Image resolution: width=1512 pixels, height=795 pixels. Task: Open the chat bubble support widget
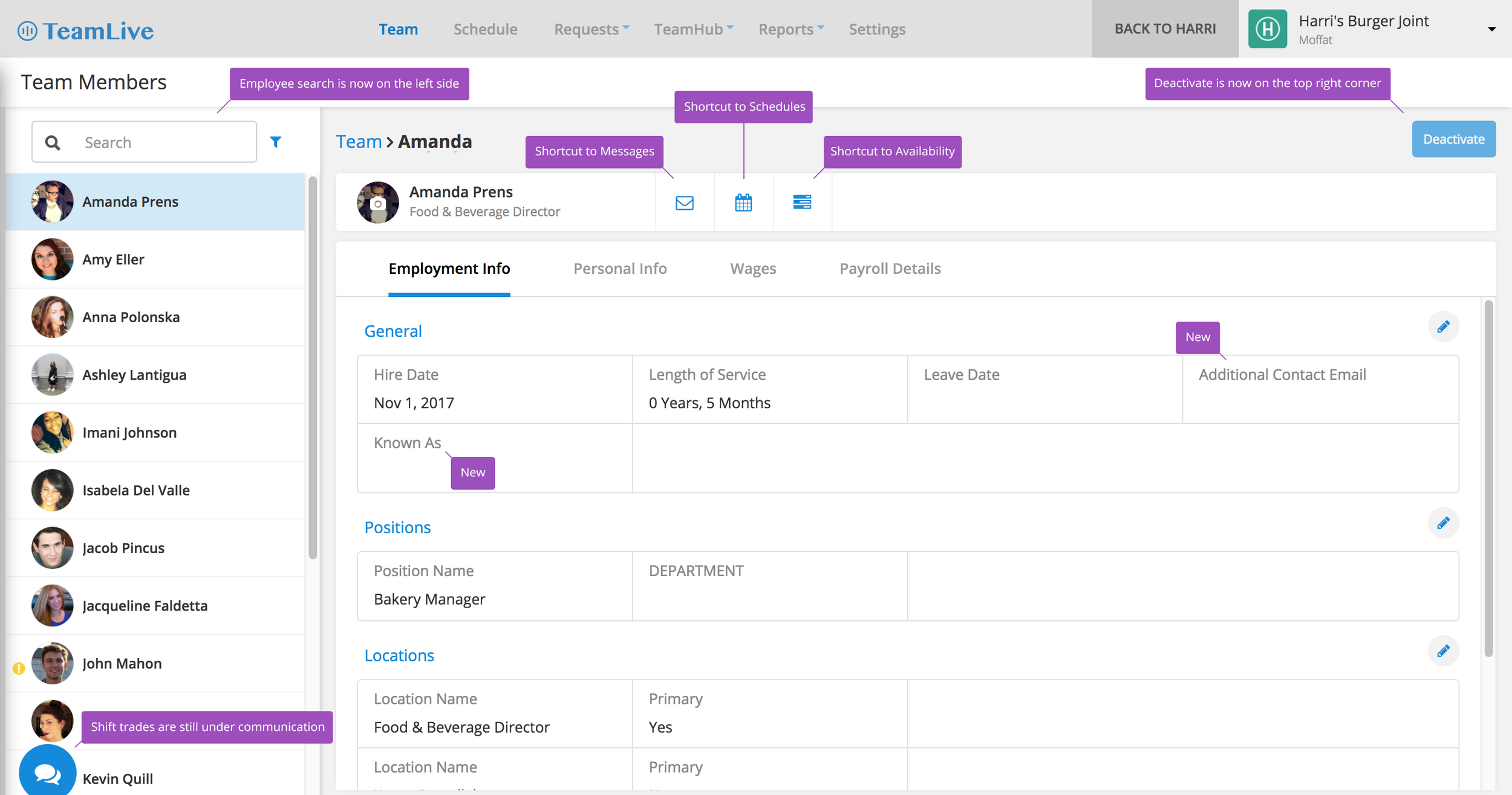[47, 772]
